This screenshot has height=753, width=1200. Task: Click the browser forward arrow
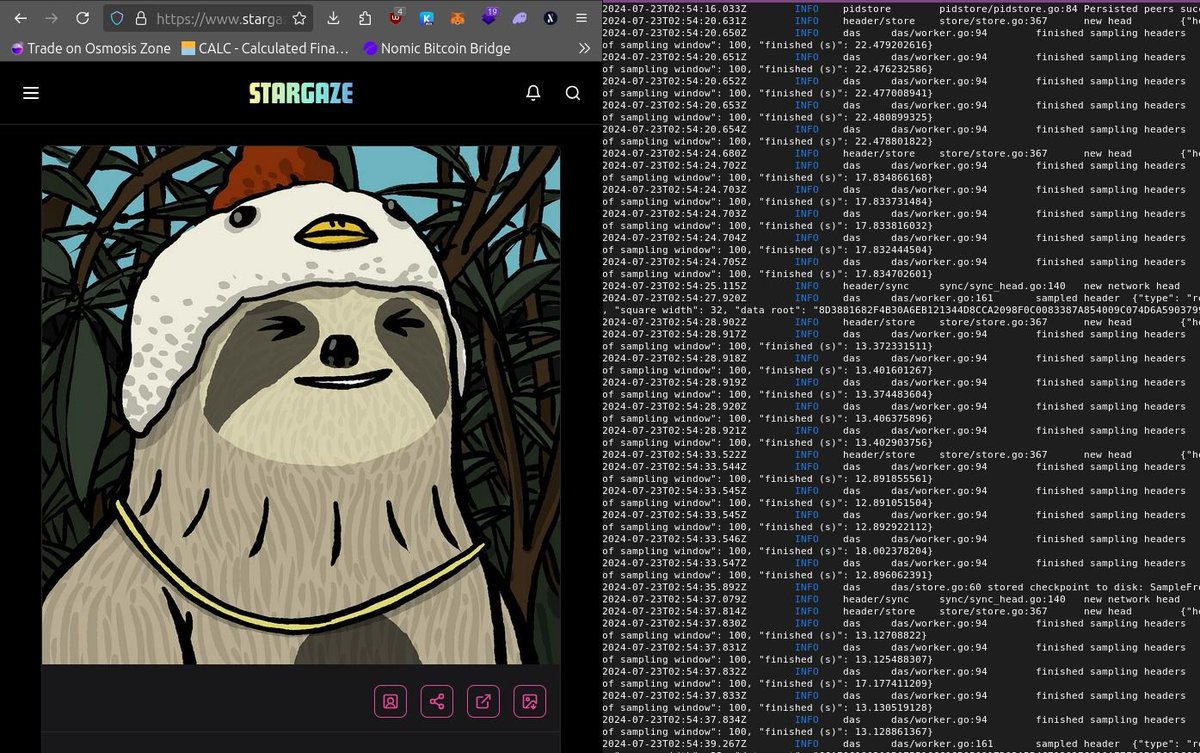tap(52, 18)
